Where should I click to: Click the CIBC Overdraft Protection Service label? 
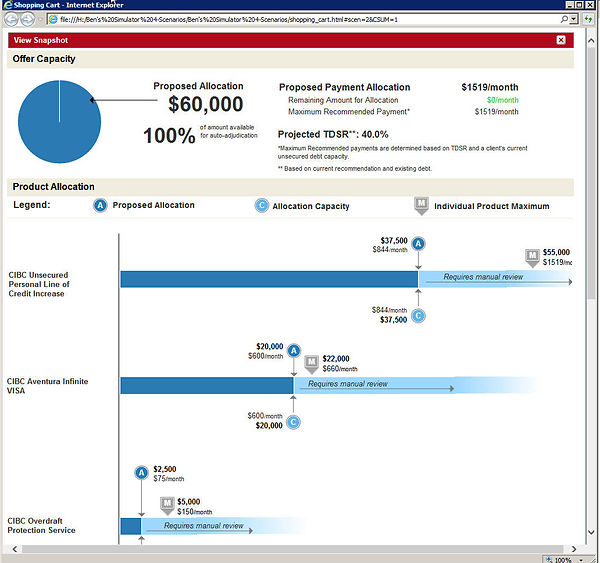point(41,525)
